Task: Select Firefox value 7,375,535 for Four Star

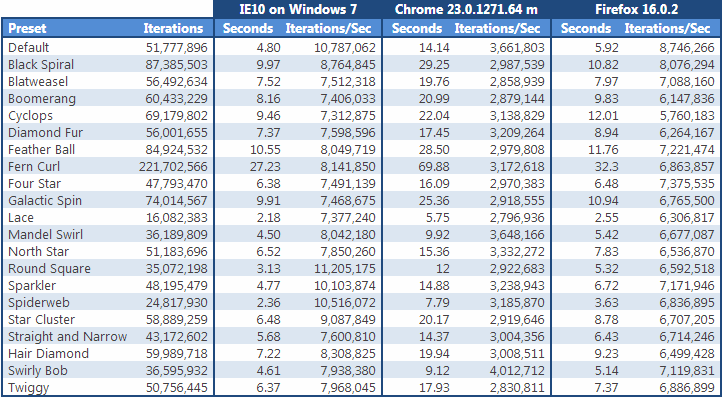Action: 687,184
